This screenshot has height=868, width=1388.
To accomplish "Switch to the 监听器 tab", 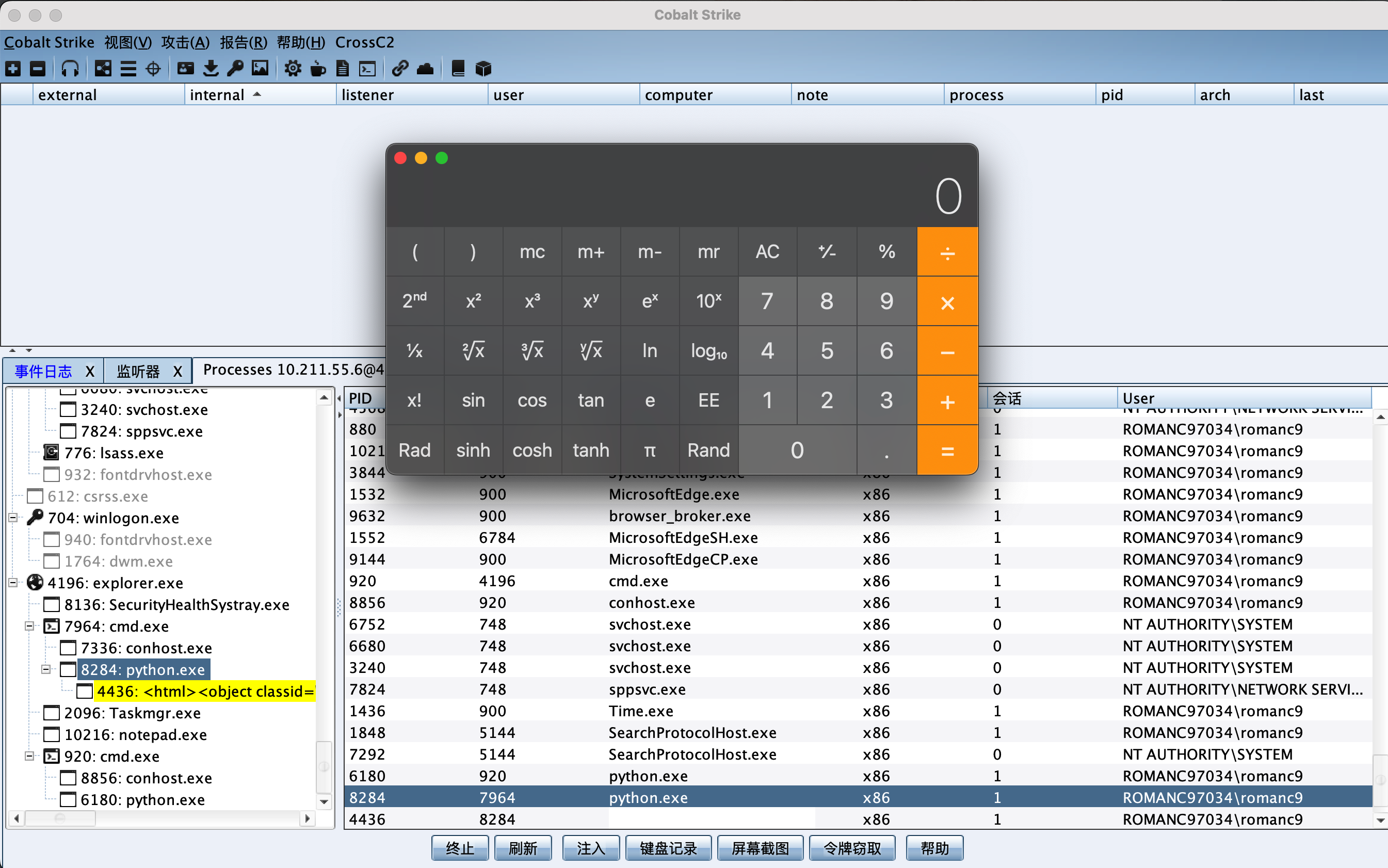I will [x=138, y=372].
